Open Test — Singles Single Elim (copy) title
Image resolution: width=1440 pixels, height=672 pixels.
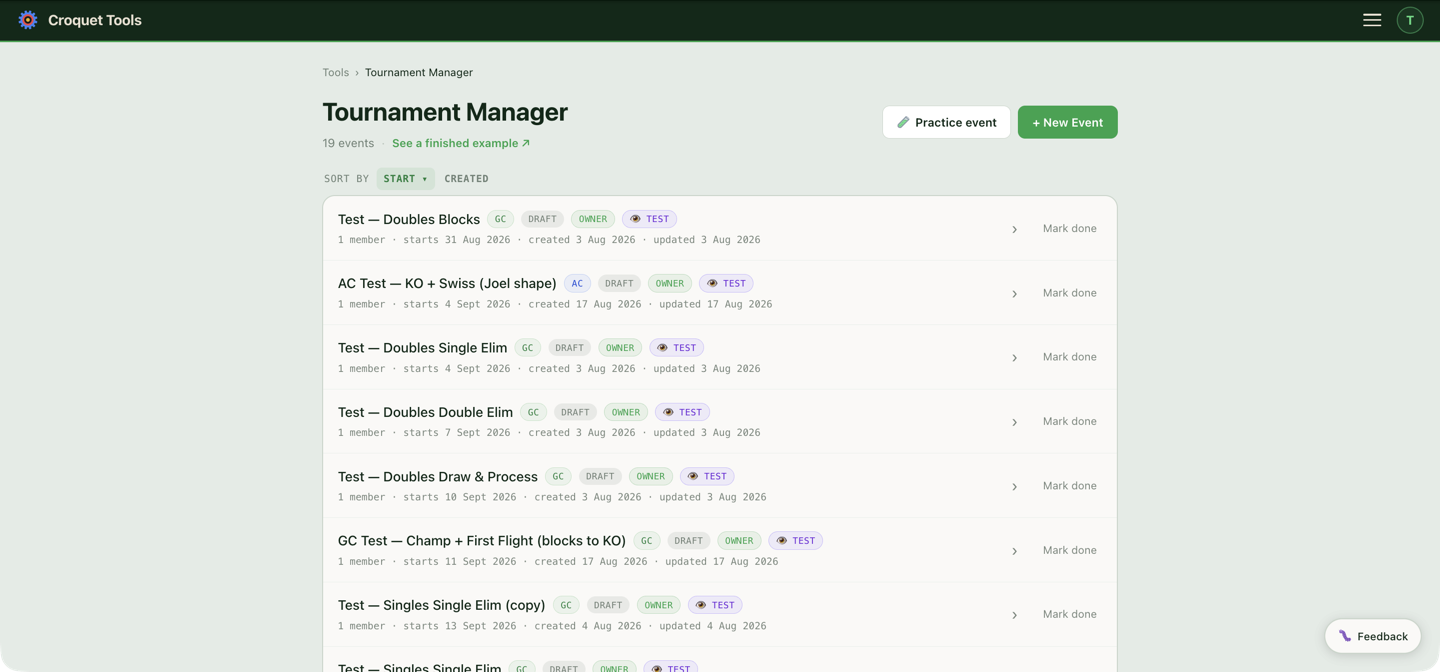tap(441, 605)
